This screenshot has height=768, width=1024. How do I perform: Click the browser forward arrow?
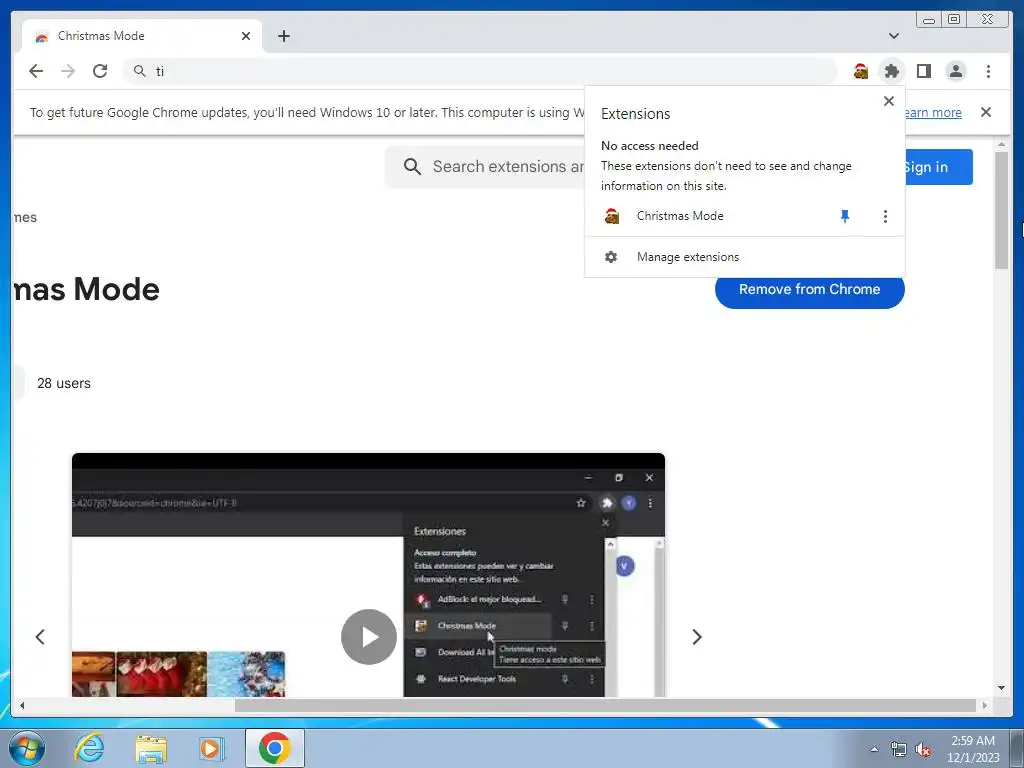68,71
